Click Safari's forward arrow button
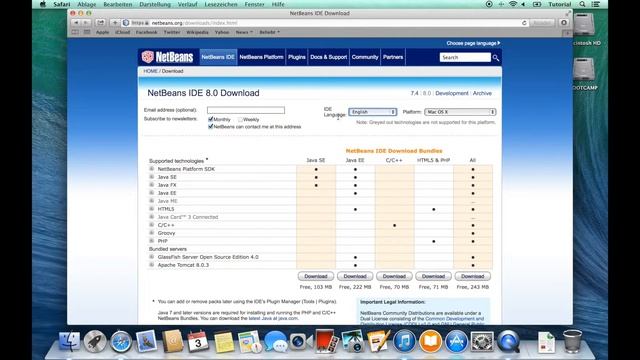 point(86,23)
